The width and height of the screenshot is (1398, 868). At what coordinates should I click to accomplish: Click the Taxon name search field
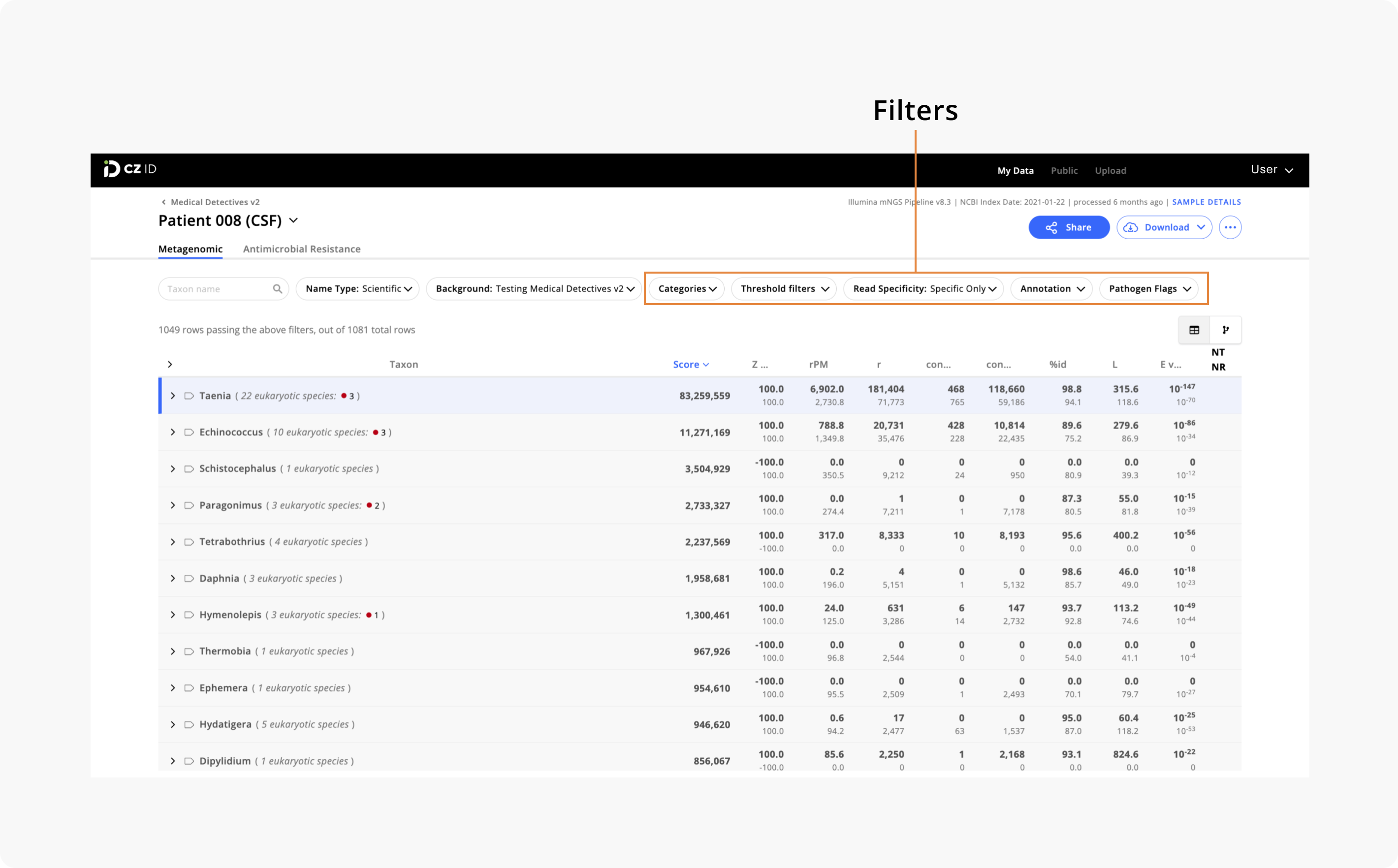tap(223, 289)
